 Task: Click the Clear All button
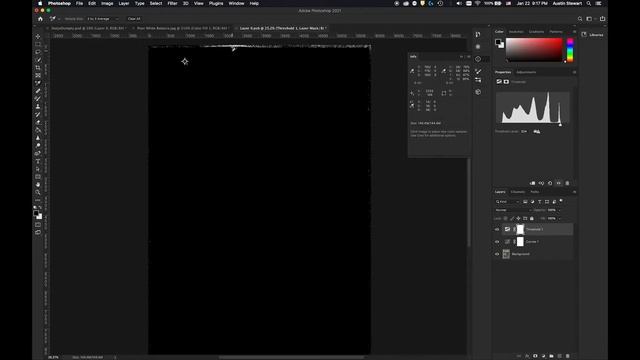click(x=134, y=19)
